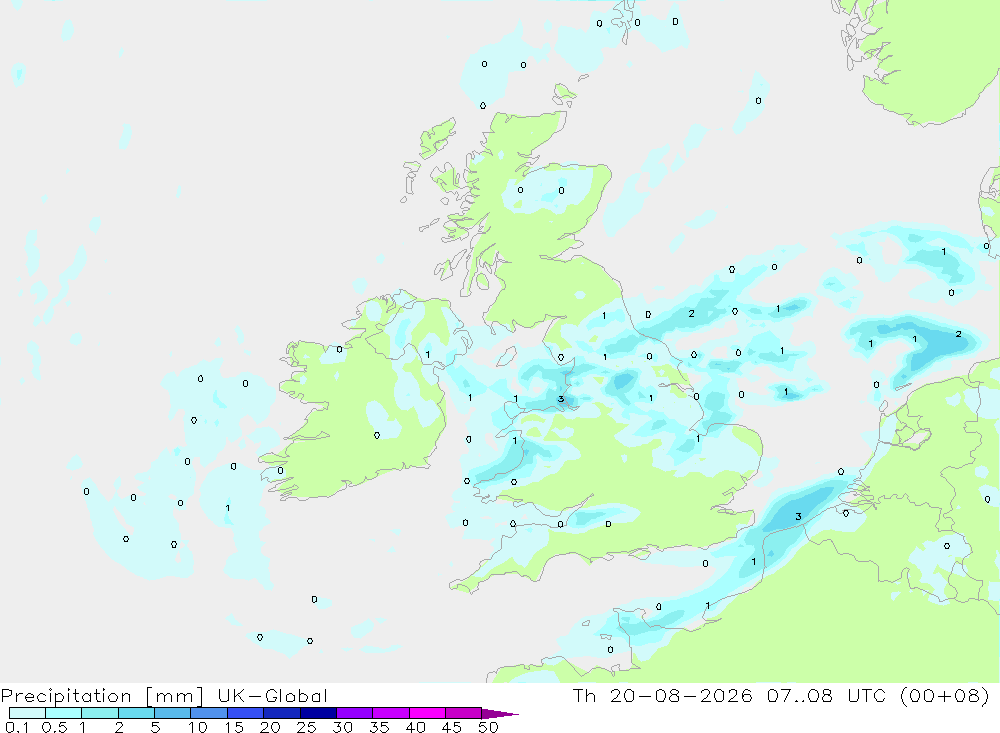
Task: Click the '2' value off northeast England's coast
Action: 691,313
